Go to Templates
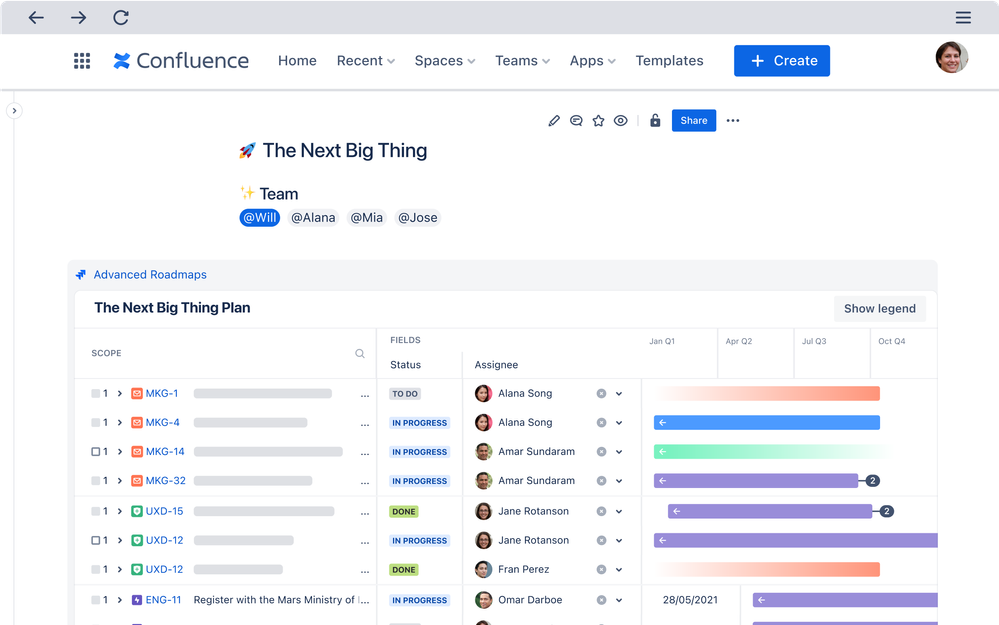999x625 pixels. (669, 61)
